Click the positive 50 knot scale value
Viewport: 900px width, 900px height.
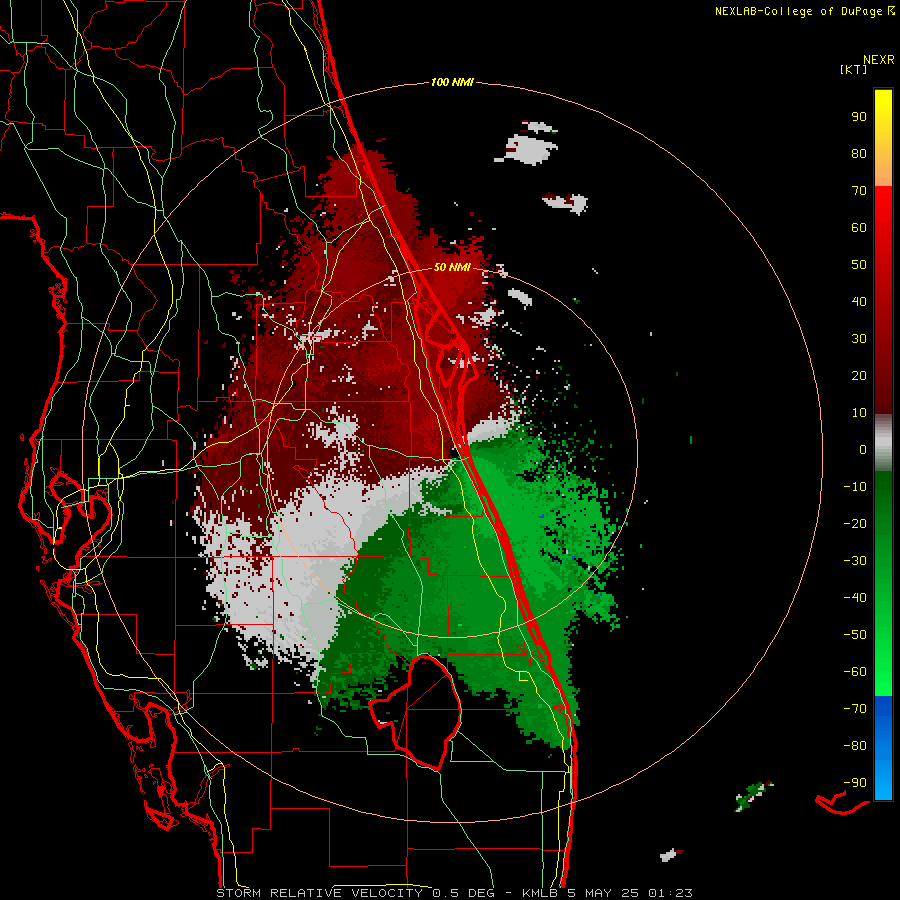click(859, 265)
